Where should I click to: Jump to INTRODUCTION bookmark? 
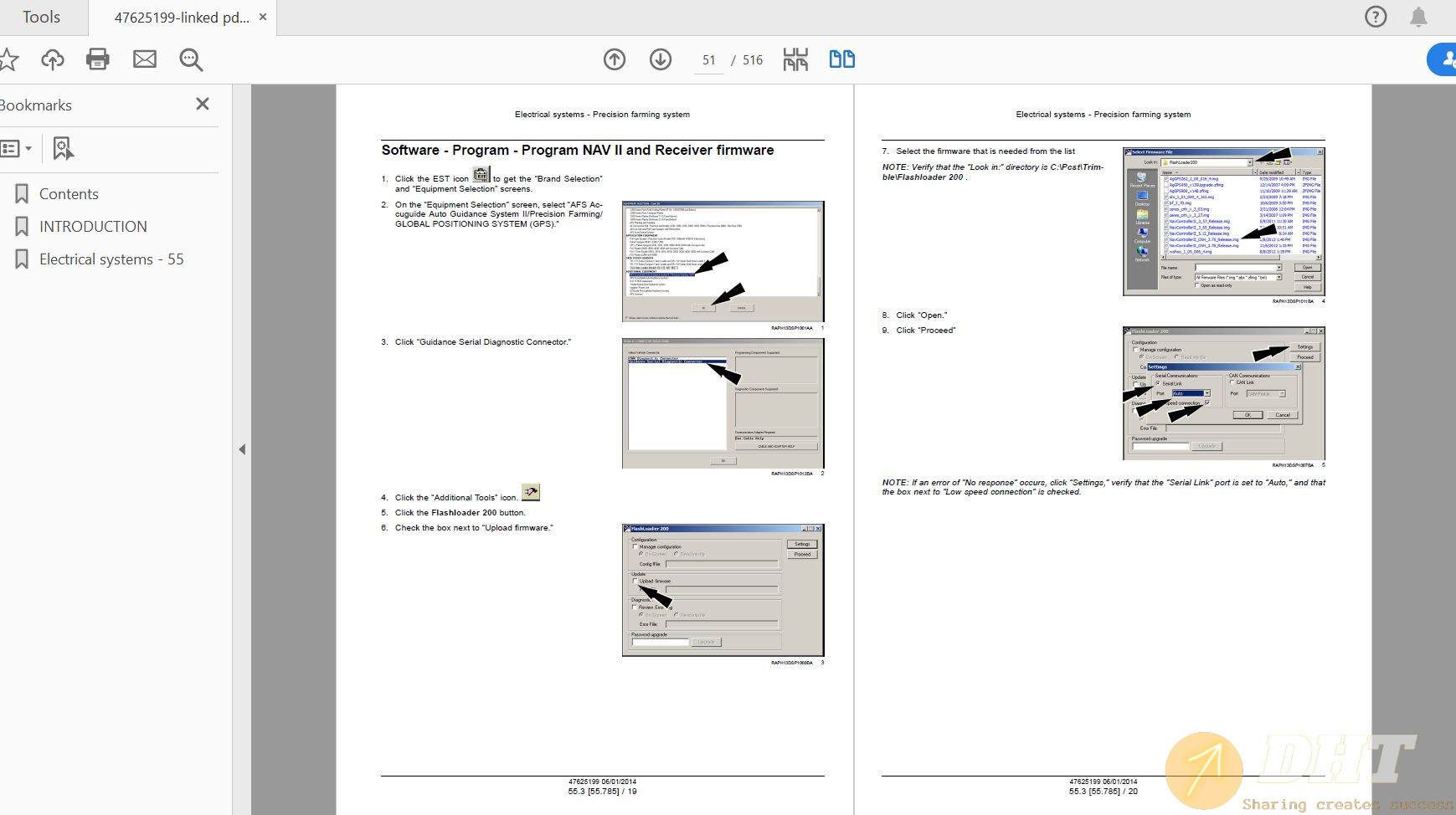(x=93, y=227)
